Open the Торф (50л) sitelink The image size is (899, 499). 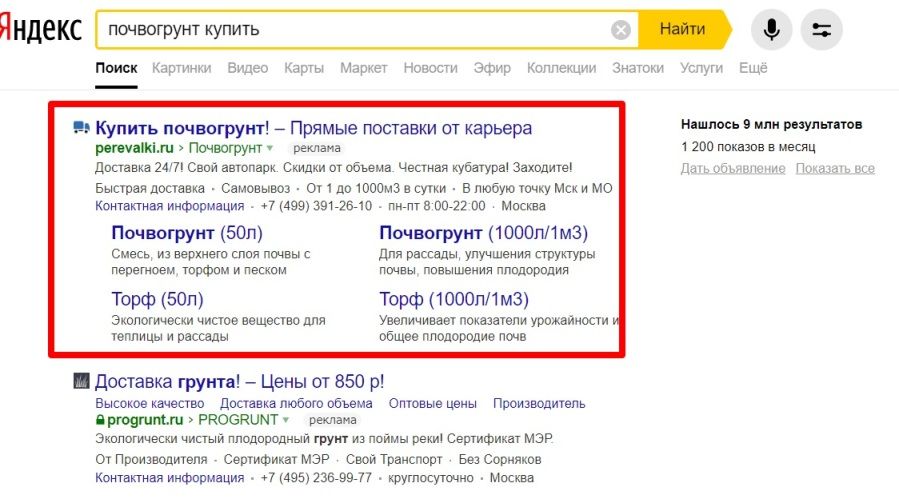coord(157,299)
